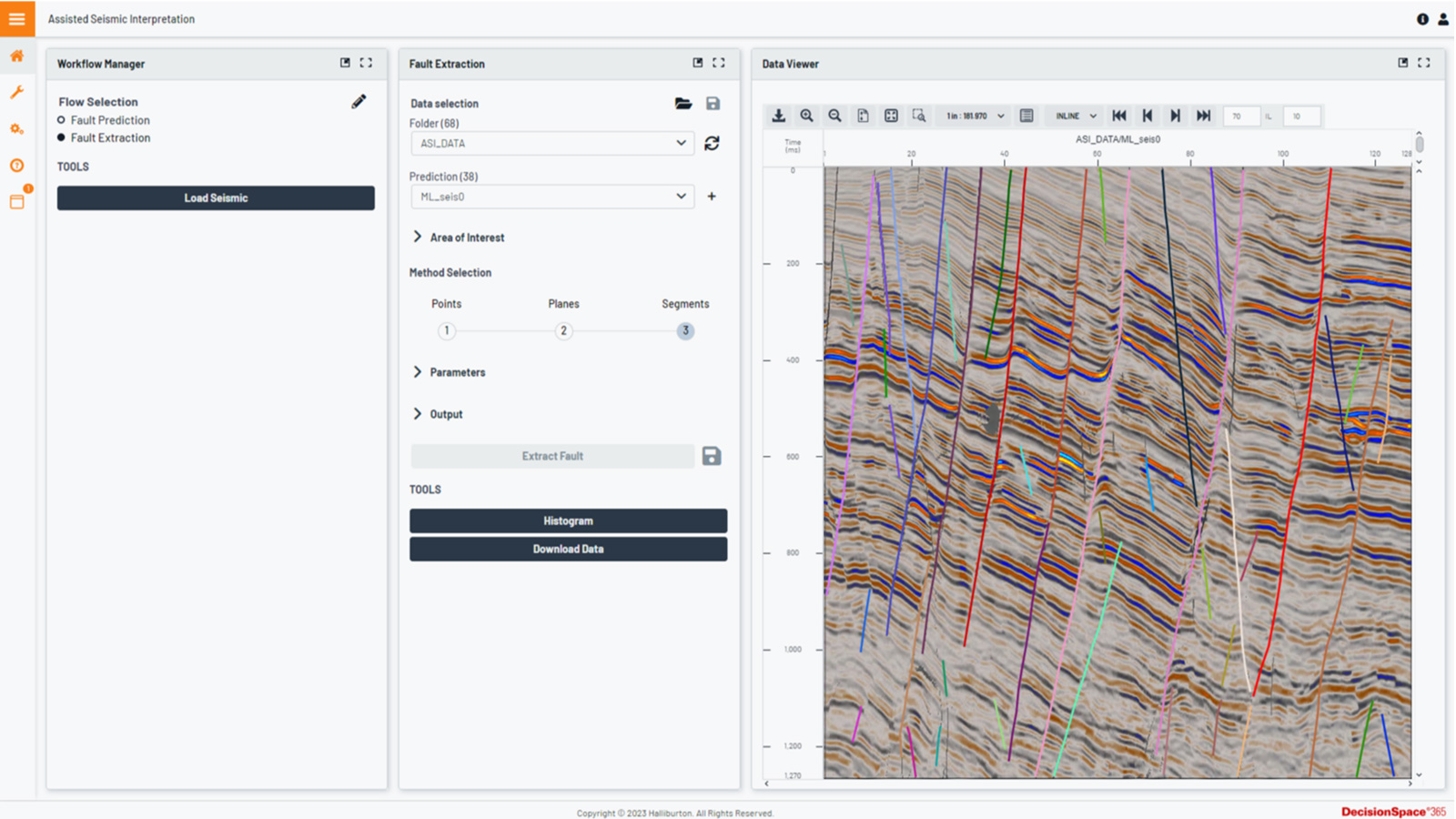Image resolution: width=1456 pixels, height=819 pixels.
Task: Pop out the Fault Extraction panel
Action: click(698, 63)
